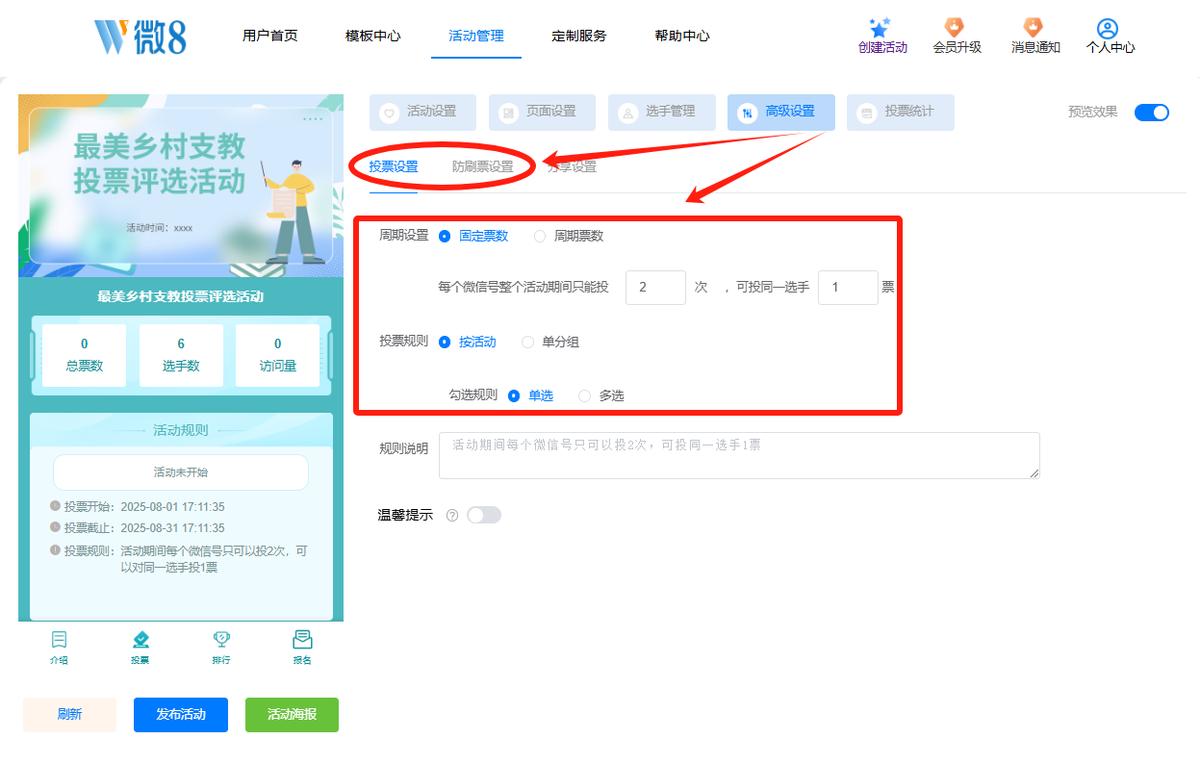Click the 温馨提示 help question icon
Viewport: 1200px width, 763px height.
click(452, 516)
